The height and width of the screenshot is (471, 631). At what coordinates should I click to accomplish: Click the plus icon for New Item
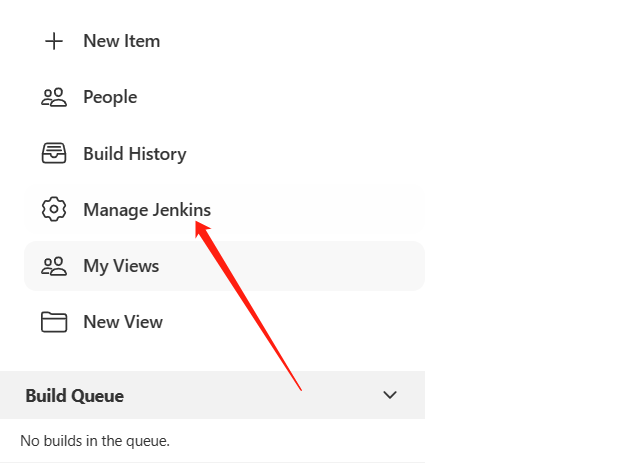pyautogui.click(x=54, y=41)
